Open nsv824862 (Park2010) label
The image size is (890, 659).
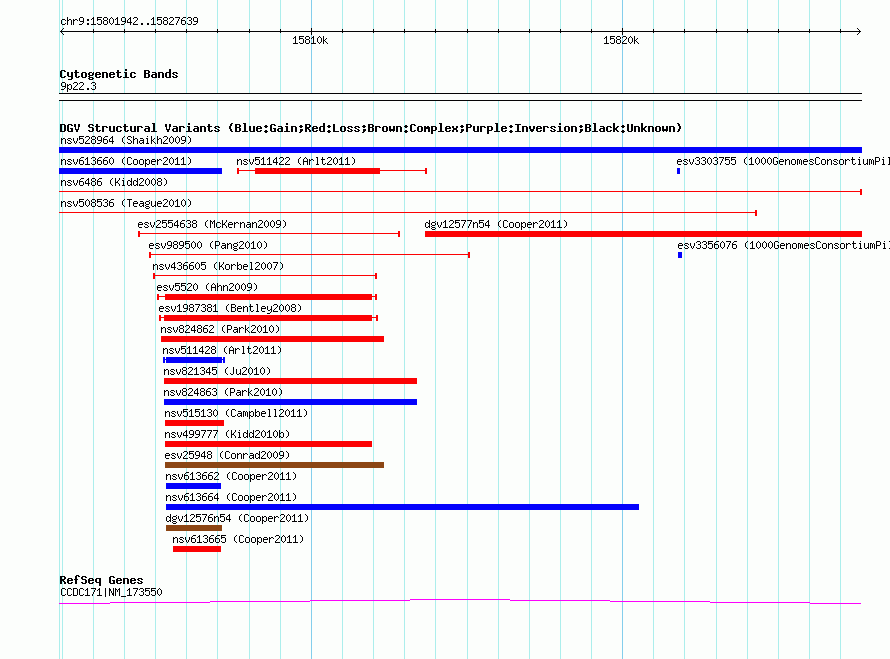(220, 329)
